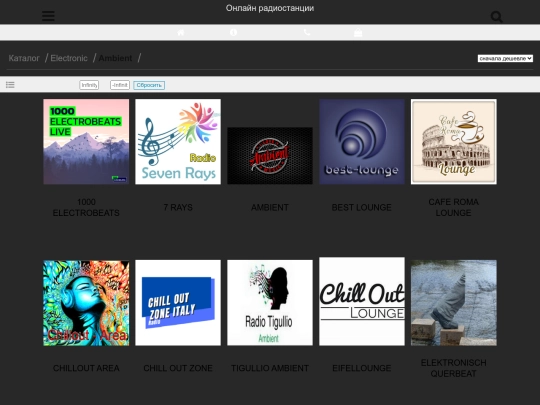Open Electronic breadcrumb link

tap(69, 58)
